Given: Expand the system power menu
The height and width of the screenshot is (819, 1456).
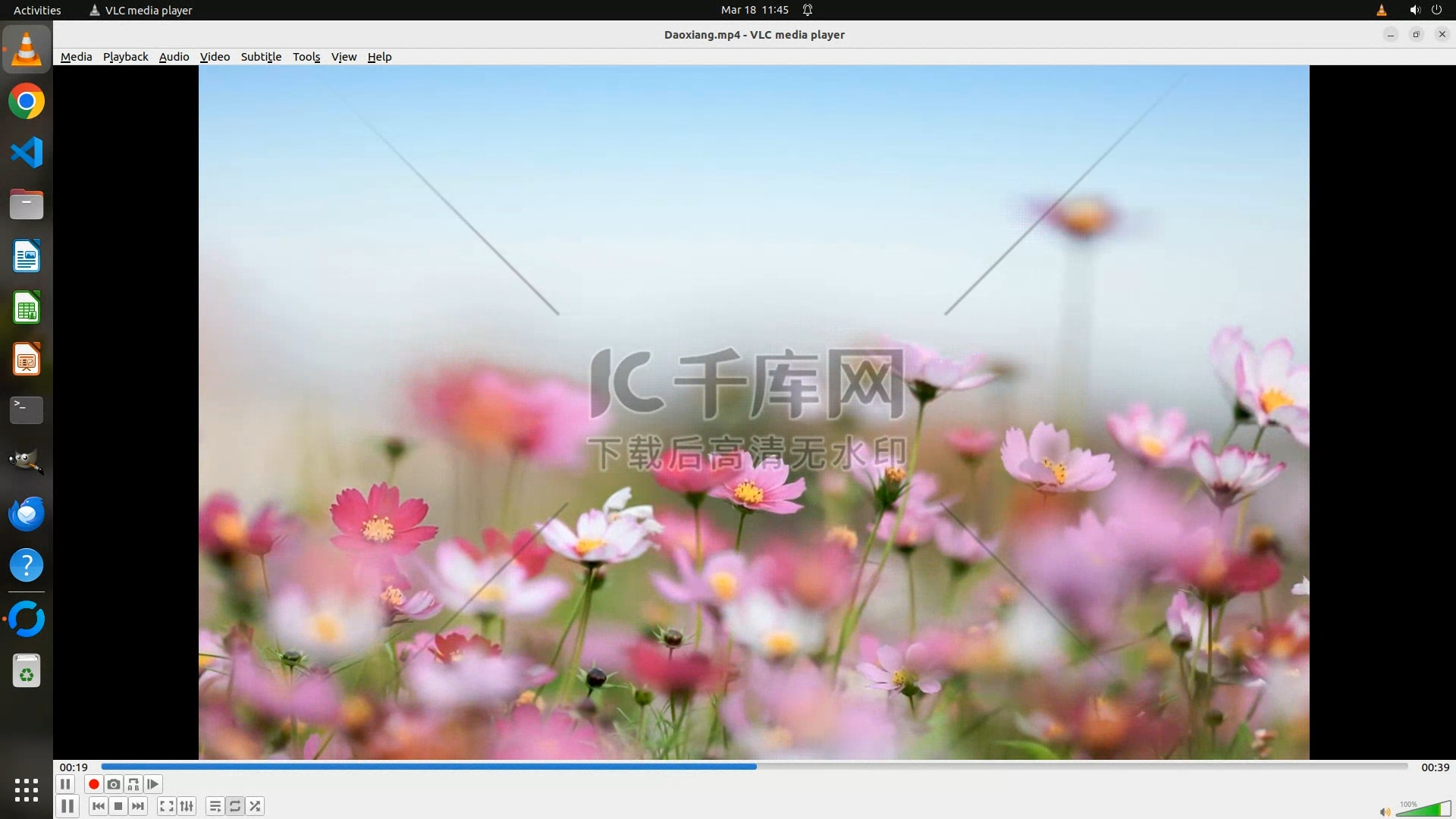Looking at the screenshot, I should coord(1436,10).
